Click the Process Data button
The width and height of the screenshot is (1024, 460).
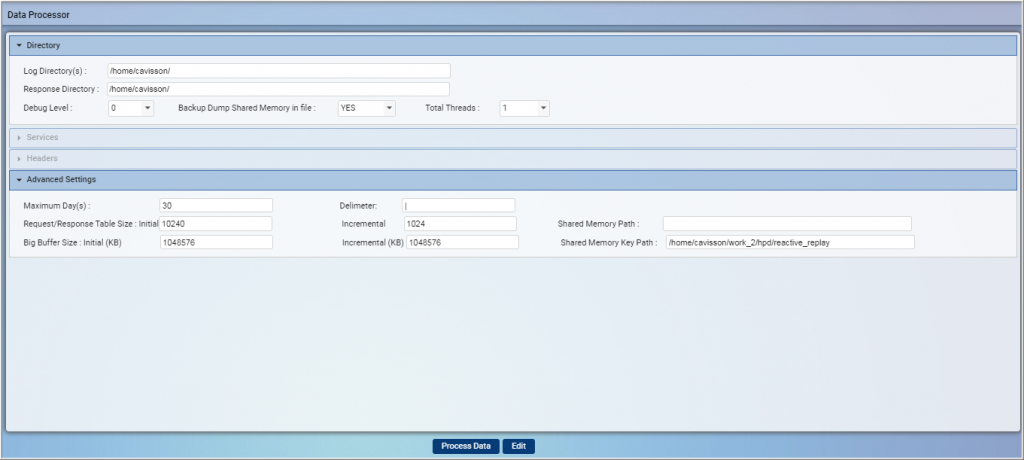(466, 446)
